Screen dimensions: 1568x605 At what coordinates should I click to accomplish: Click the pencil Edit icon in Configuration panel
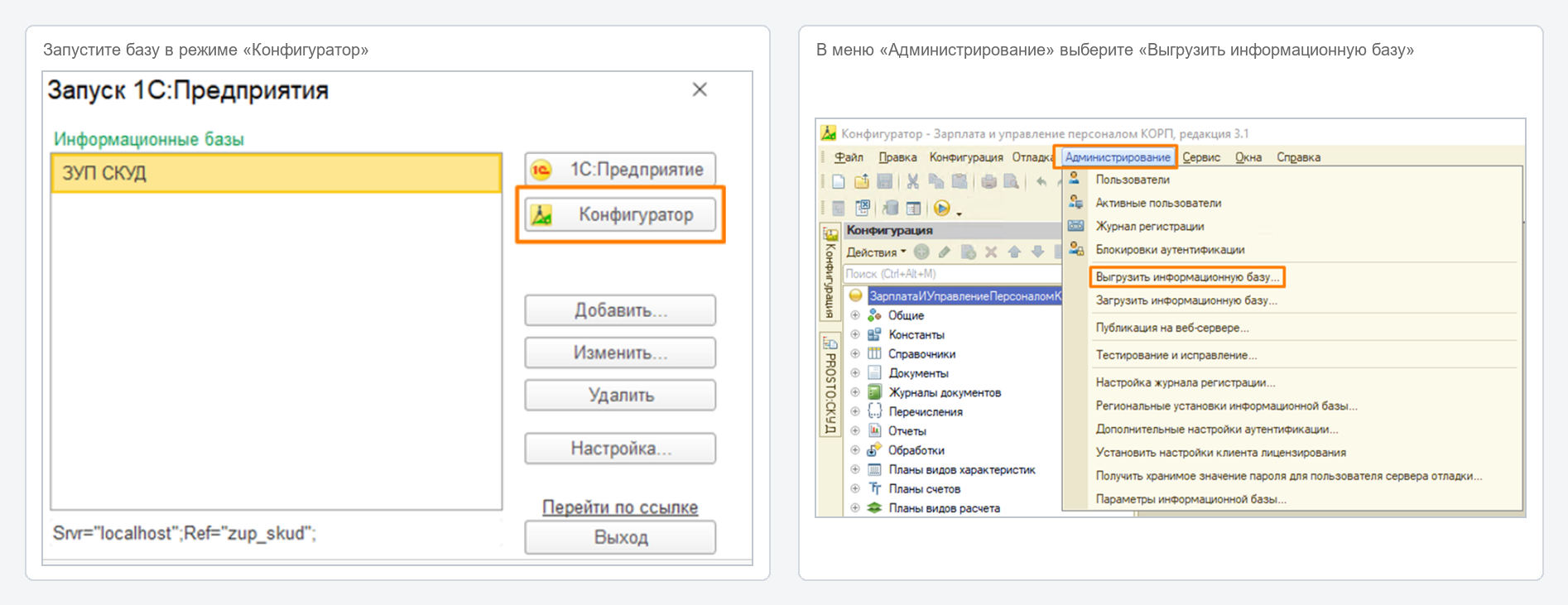click(x=945, y=252)
